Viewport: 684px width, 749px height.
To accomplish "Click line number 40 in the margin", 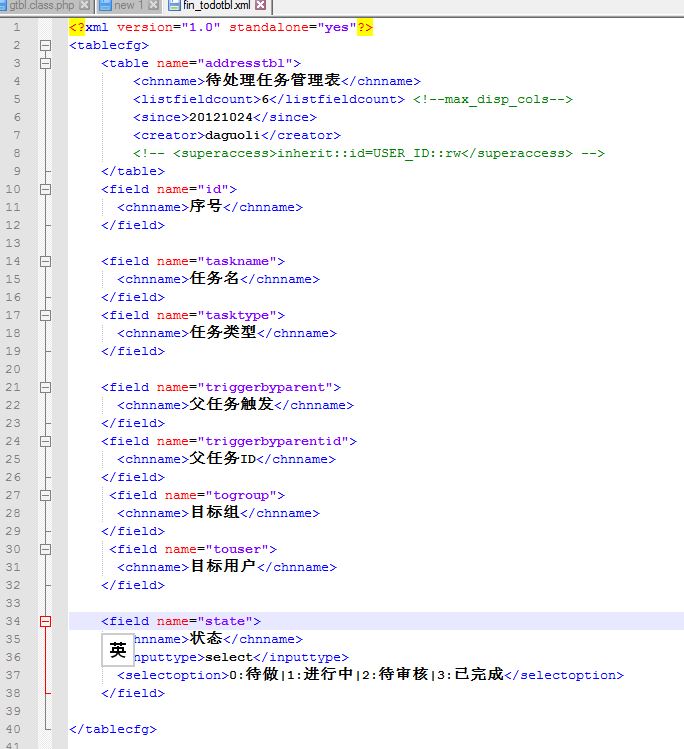I will pyautogui.click(x=14, y=729).
